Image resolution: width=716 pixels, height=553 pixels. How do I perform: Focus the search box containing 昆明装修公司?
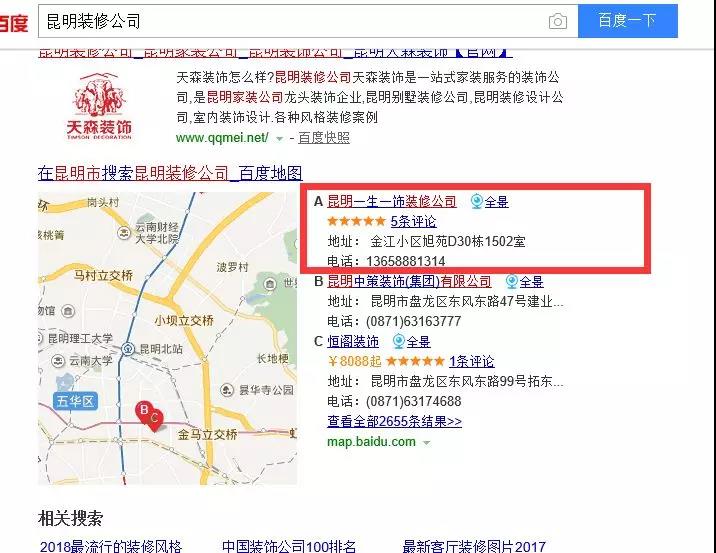[308, 21]
